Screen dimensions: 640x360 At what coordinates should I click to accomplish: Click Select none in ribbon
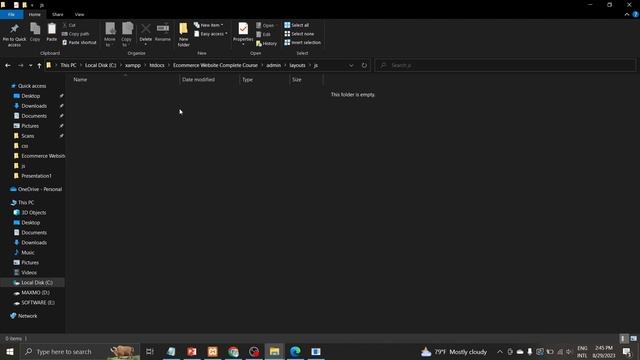[x=299, y=34]
